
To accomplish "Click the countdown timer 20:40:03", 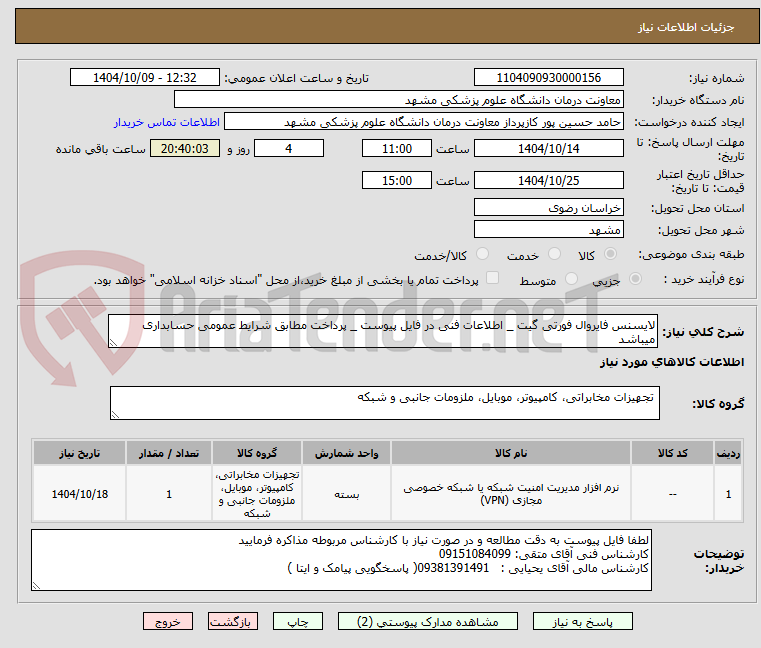I will pyautogui.click(x=185, y=149).
